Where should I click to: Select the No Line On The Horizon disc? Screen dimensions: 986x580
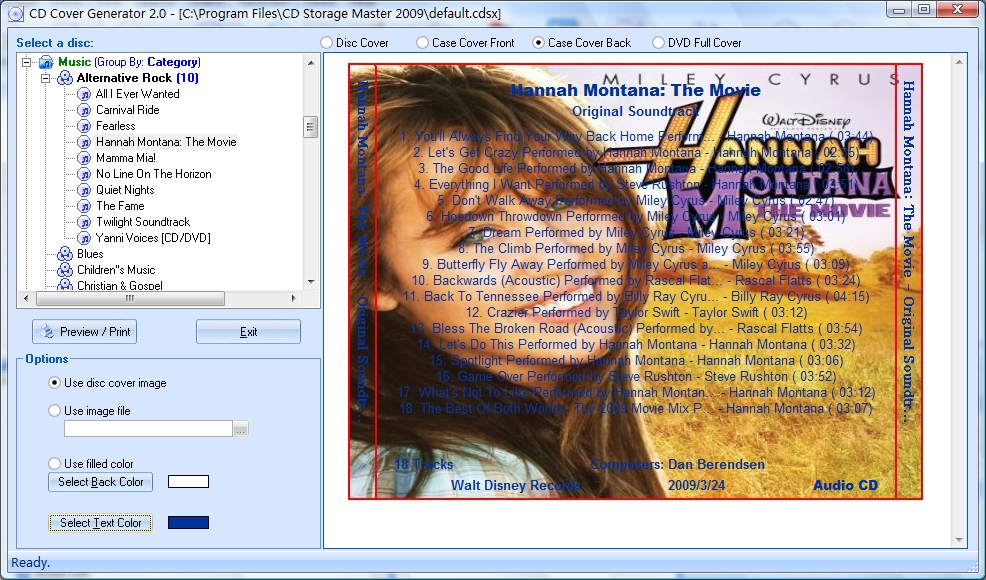tap(153, 174)
